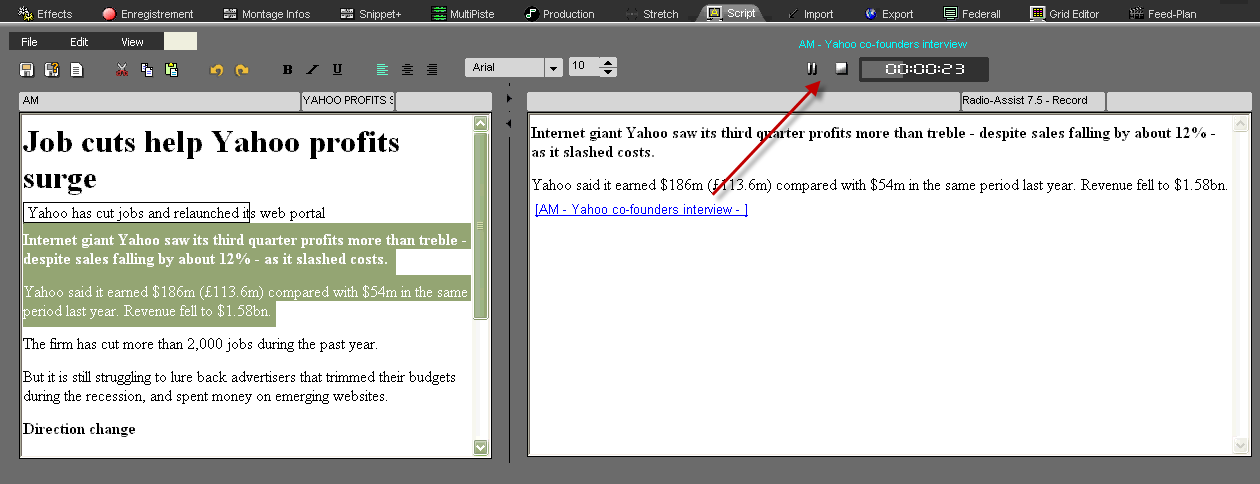The height and width of the screenshot is (484, 1260).
Task: Undo the last edit
Action: click(216, 69)
